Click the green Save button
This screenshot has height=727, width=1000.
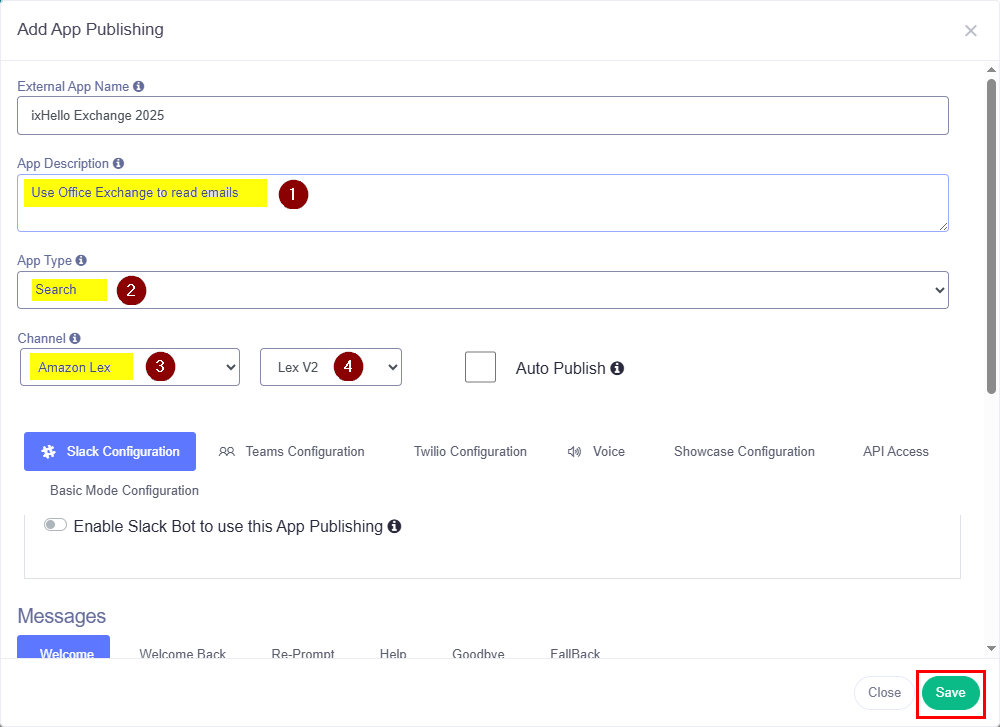click(950, 693)
